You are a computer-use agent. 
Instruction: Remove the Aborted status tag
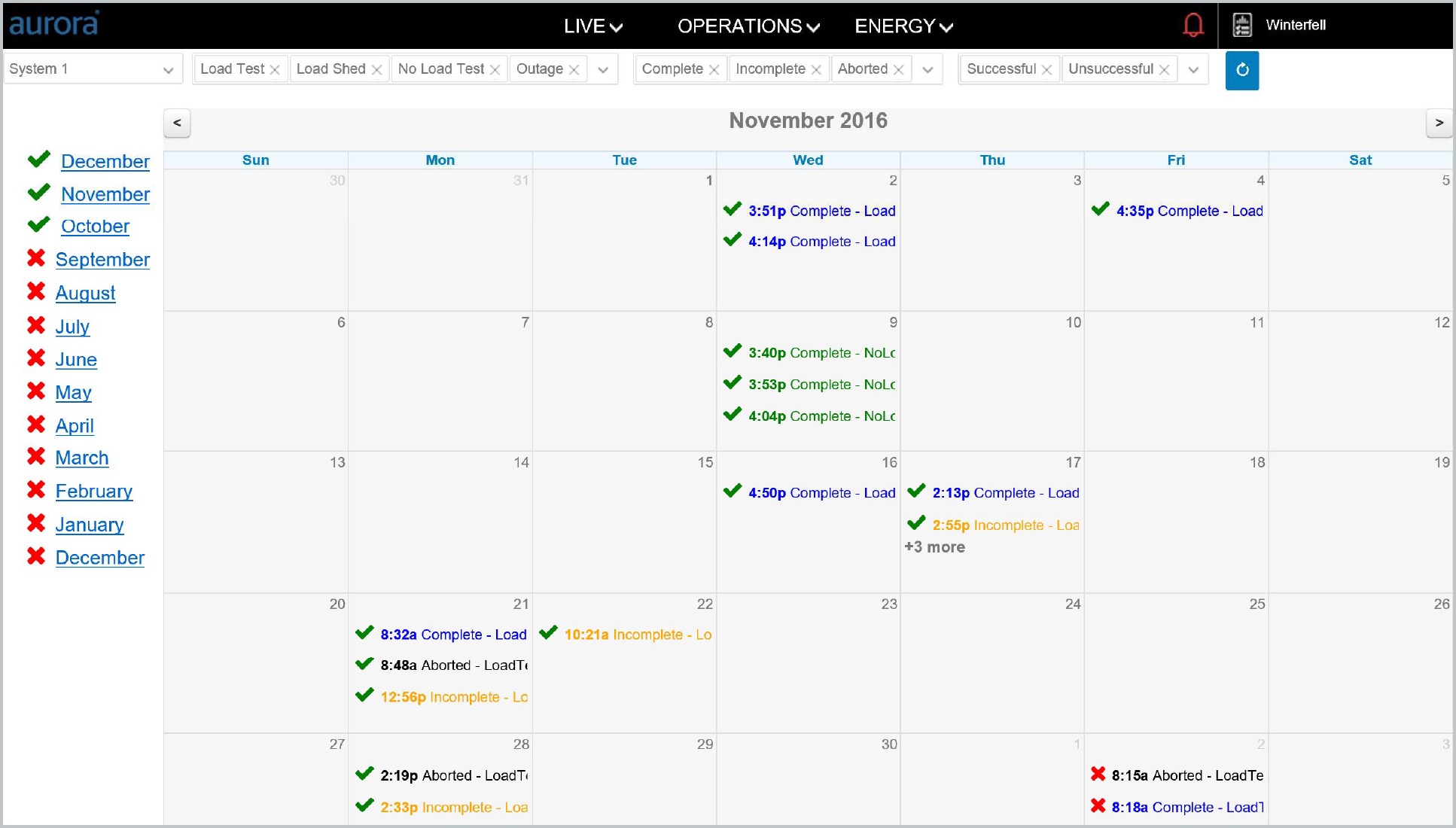click(x=898, y=69)
